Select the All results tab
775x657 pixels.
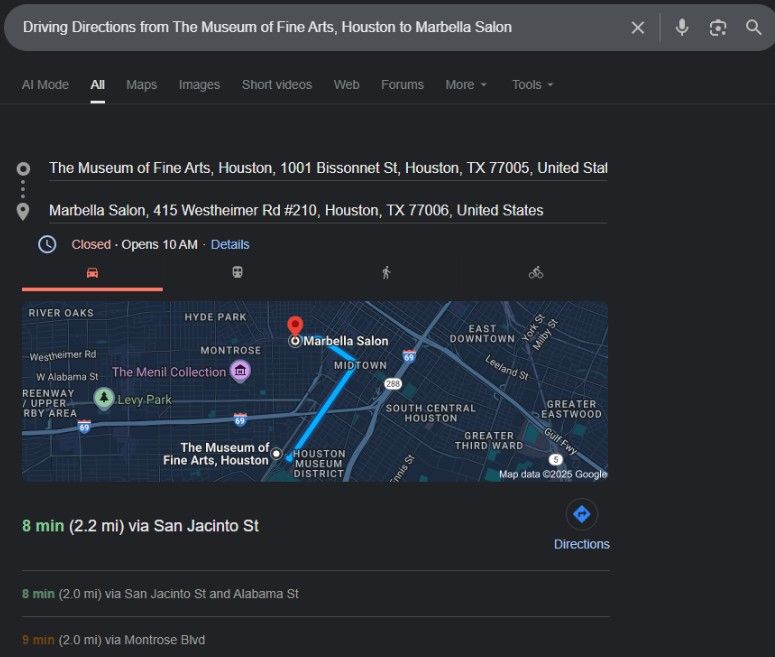tap(97, 85)
